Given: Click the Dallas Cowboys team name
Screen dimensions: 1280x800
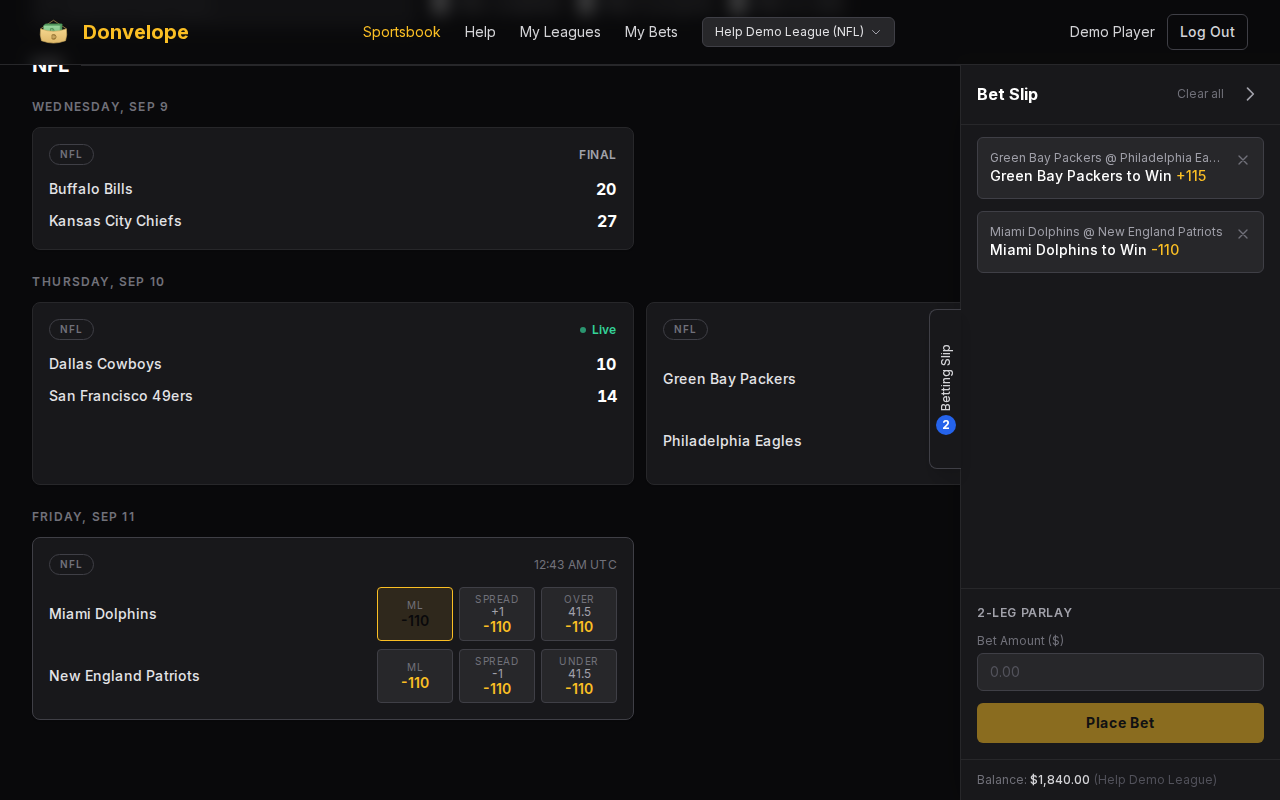Looking at the screenshot, I should point(105,364).
